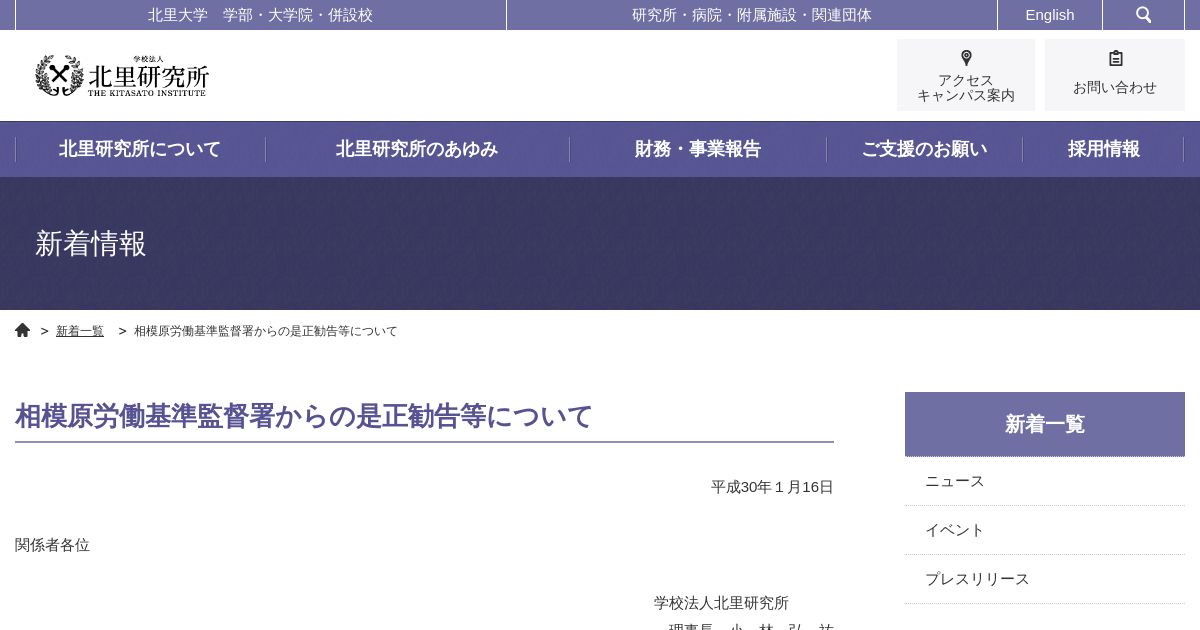The height and width of the screenshot is (630, 1200).
Task: Open the search magnifier icon
Action: [x=1143, y=15]
